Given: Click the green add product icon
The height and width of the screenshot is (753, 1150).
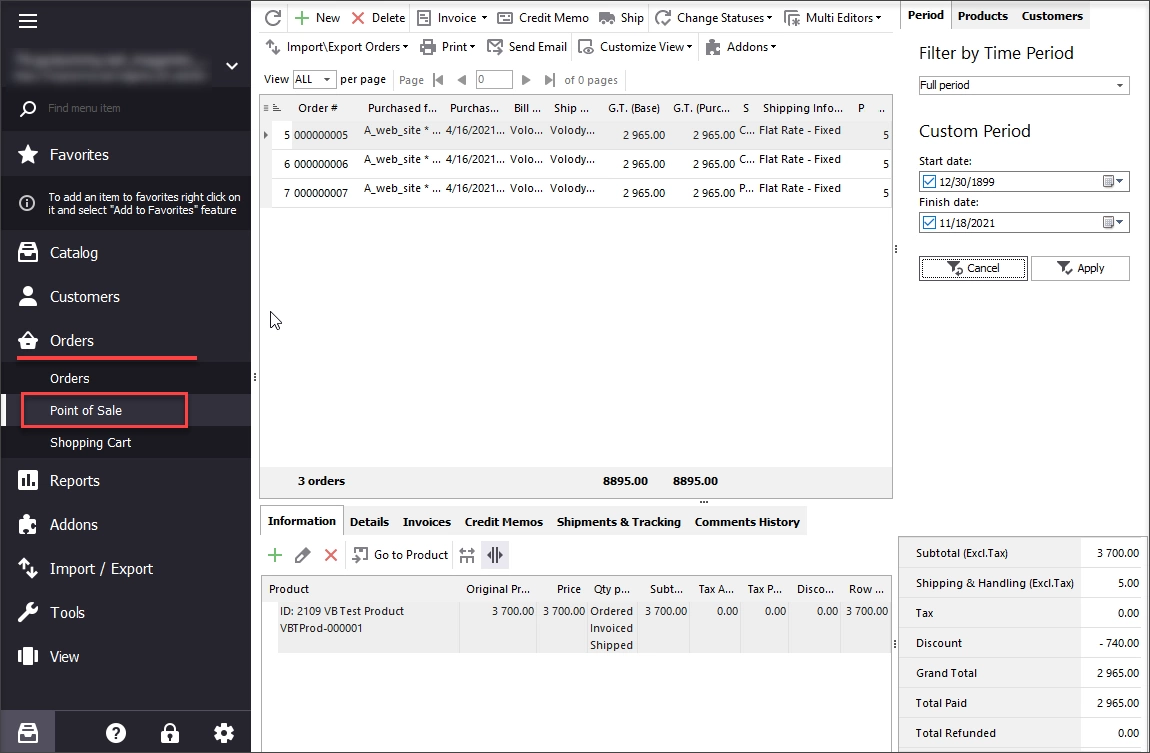Looking at the screenshot, I should point(275,555).
